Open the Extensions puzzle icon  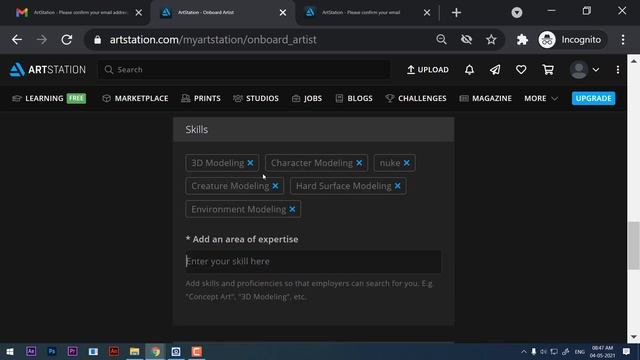pos(522,40)
